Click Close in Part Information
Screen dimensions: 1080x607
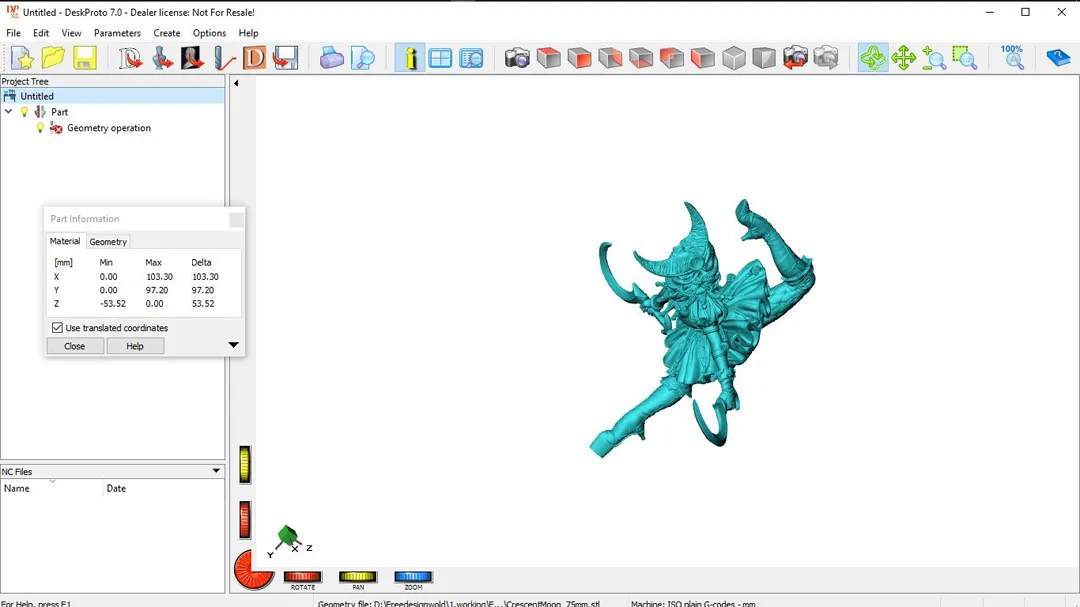click(x=74, y=346)
